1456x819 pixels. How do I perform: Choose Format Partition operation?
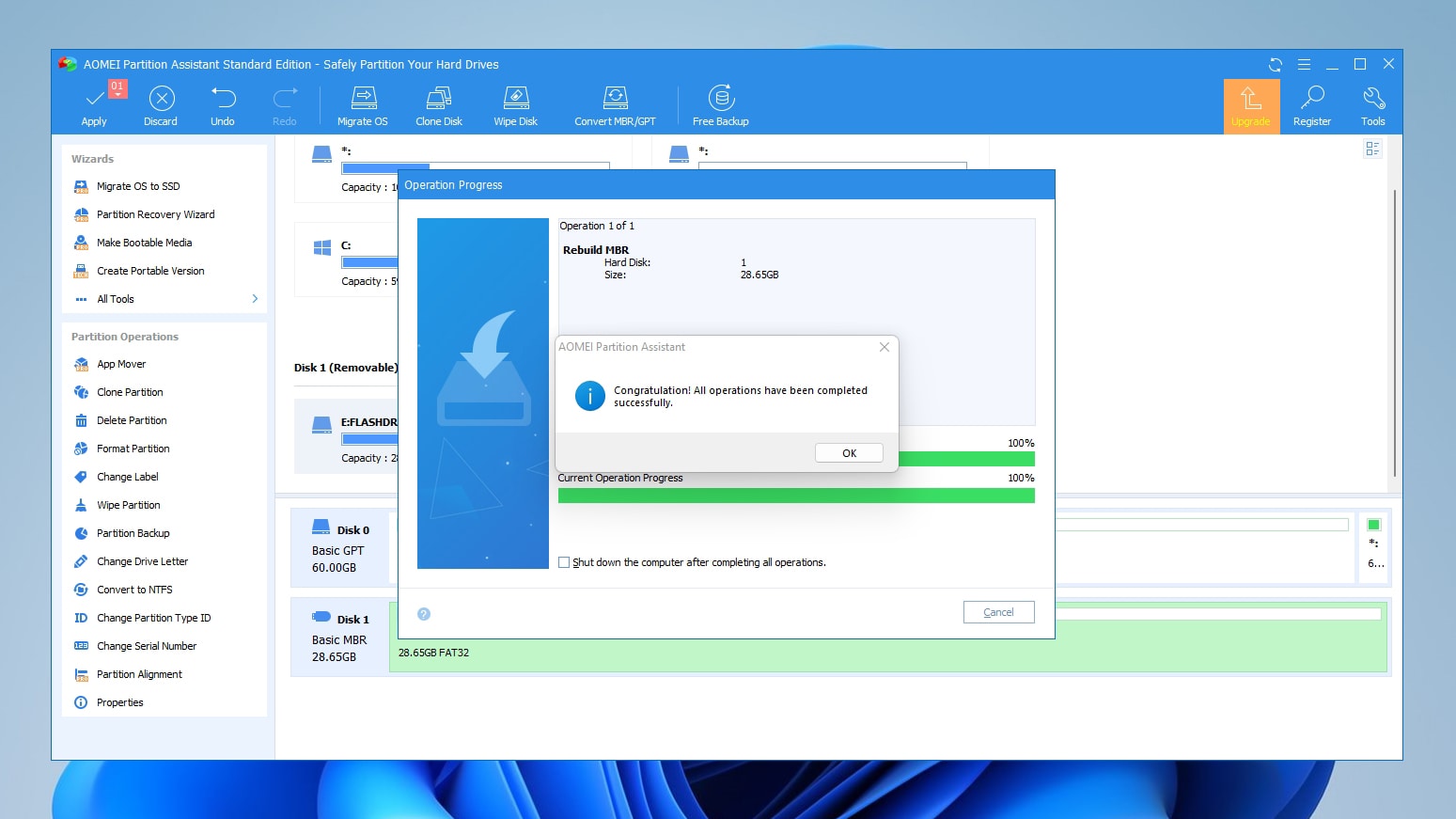133,449
